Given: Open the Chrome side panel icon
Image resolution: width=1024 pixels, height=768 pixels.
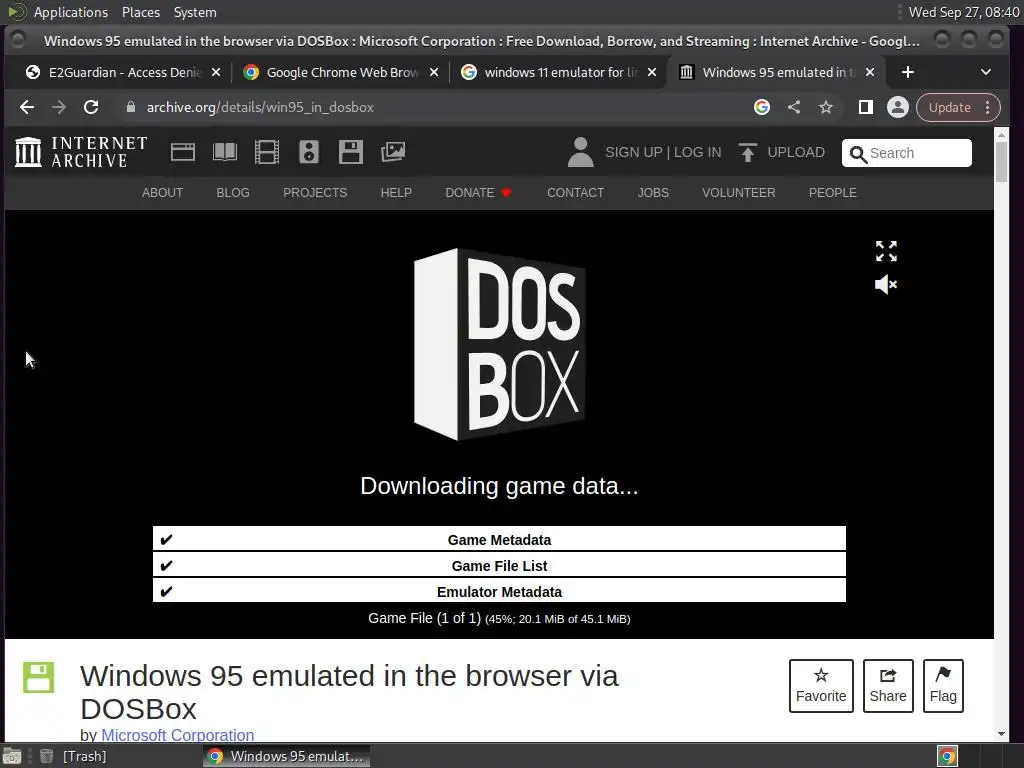Looking at the screenshot, I should (x=866, y=107).
